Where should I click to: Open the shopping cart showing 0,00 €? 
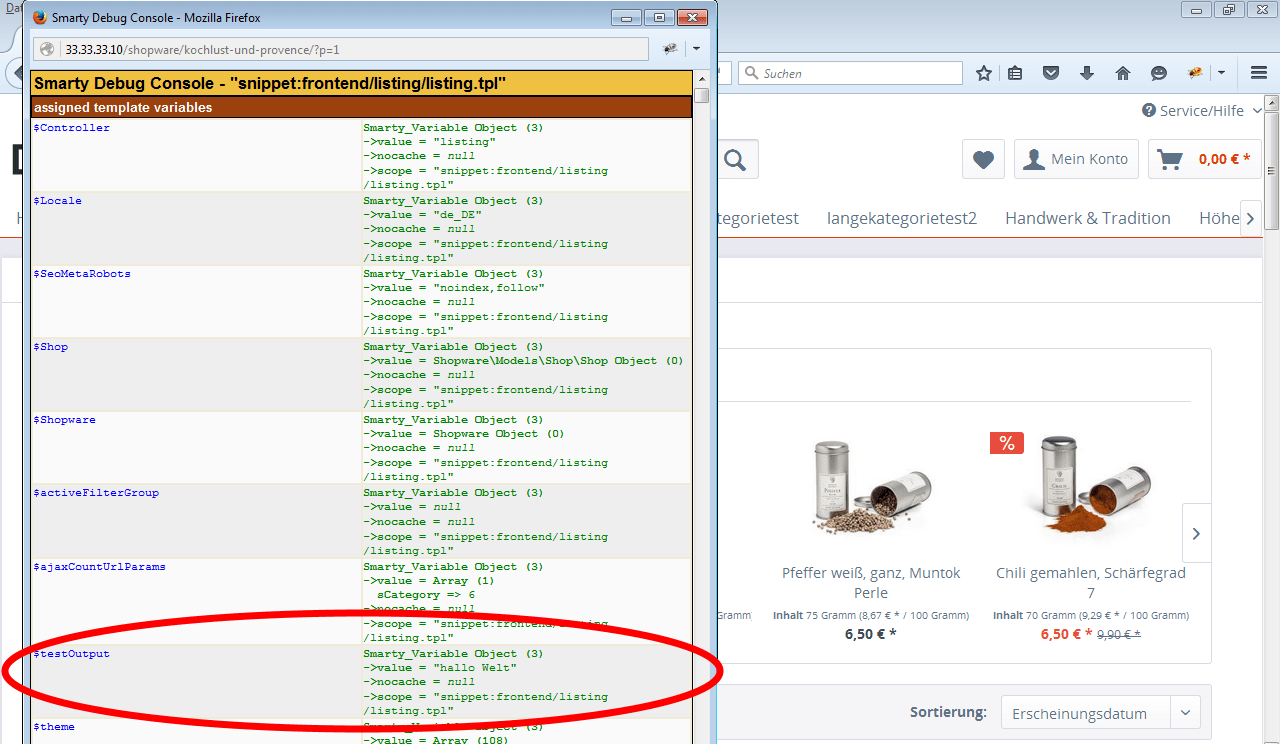click(x=1204, y=158)
